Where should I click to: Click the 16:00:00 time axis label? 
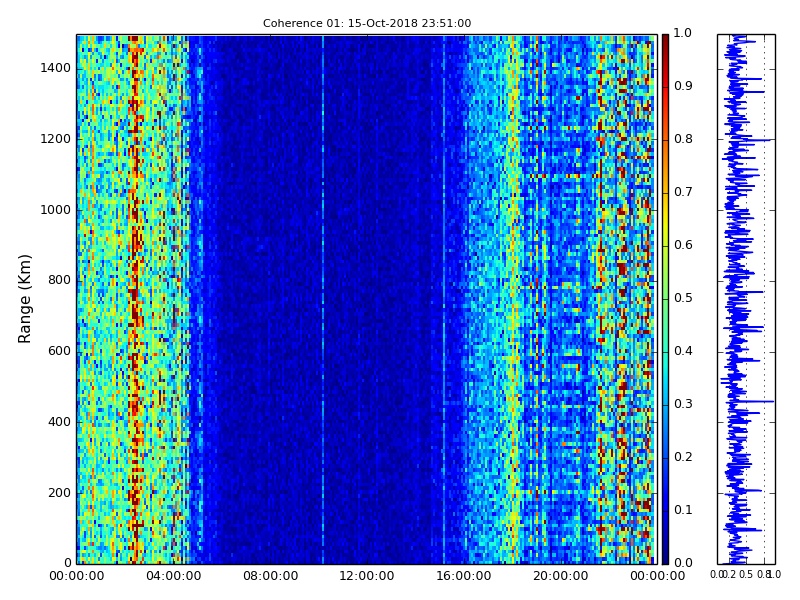point(464,576)
